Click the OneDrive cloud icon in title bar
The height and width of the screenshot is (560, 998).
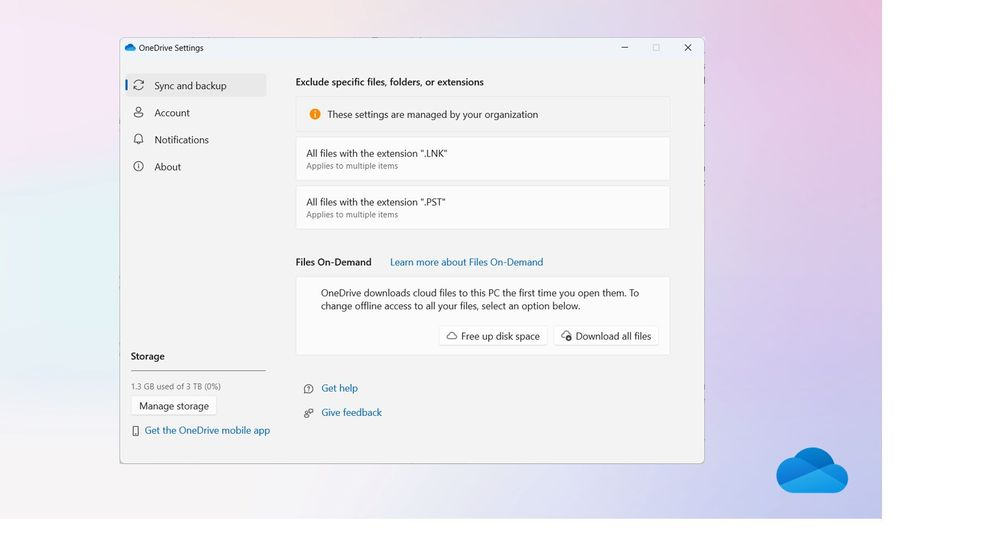(130, 48)
